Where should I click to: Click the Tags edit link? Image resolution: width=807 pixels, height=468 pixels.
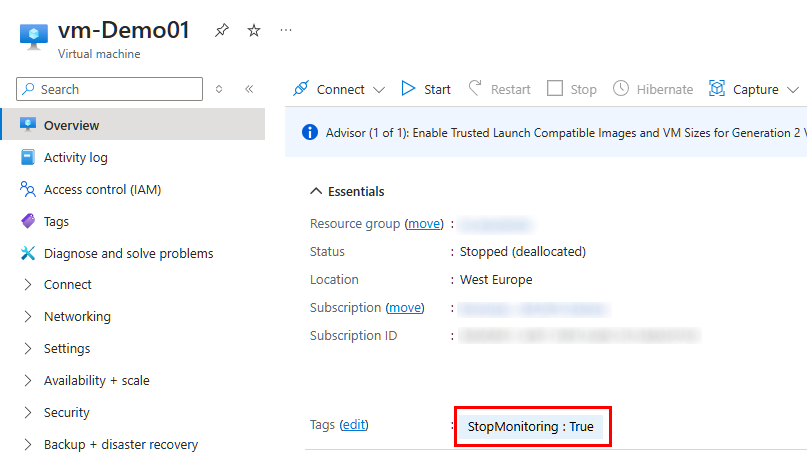pyautogui.click(x=354, y=425)
